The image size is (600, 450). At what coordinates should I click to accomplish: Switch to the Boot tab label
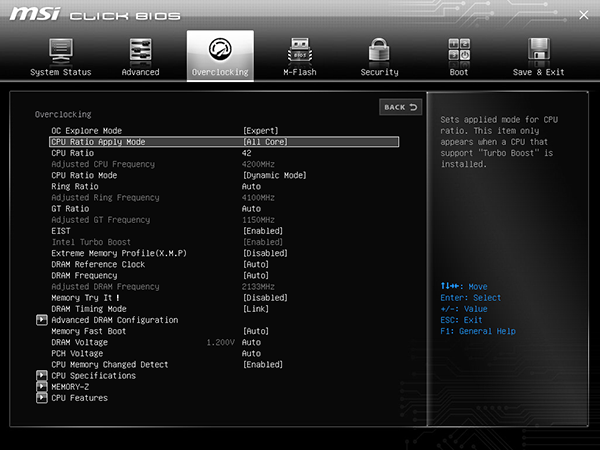click(459, 72)
